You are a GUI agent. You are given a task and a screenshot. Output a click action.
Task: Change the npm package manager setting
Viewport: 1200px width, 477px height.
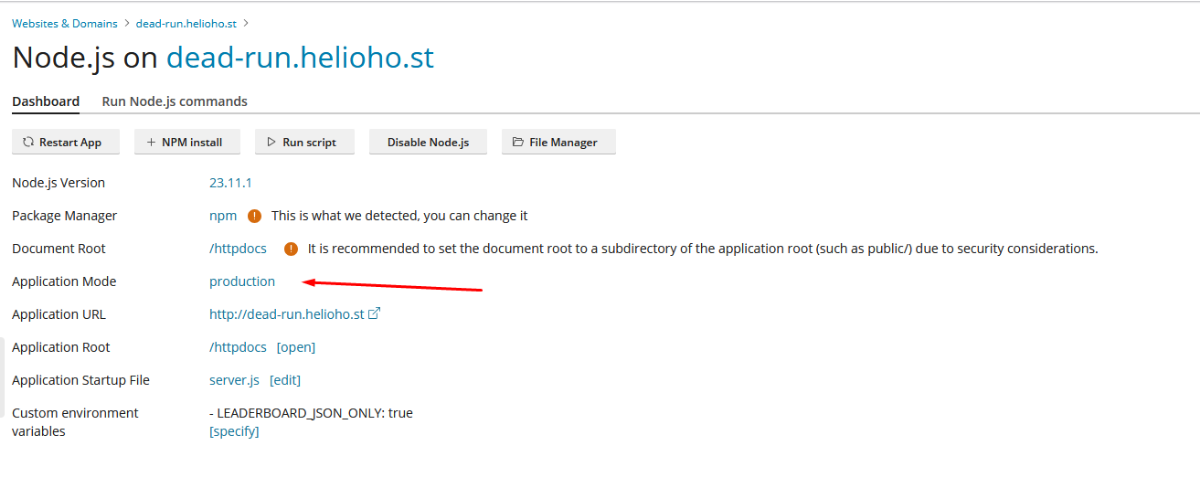tap(223, 216)
